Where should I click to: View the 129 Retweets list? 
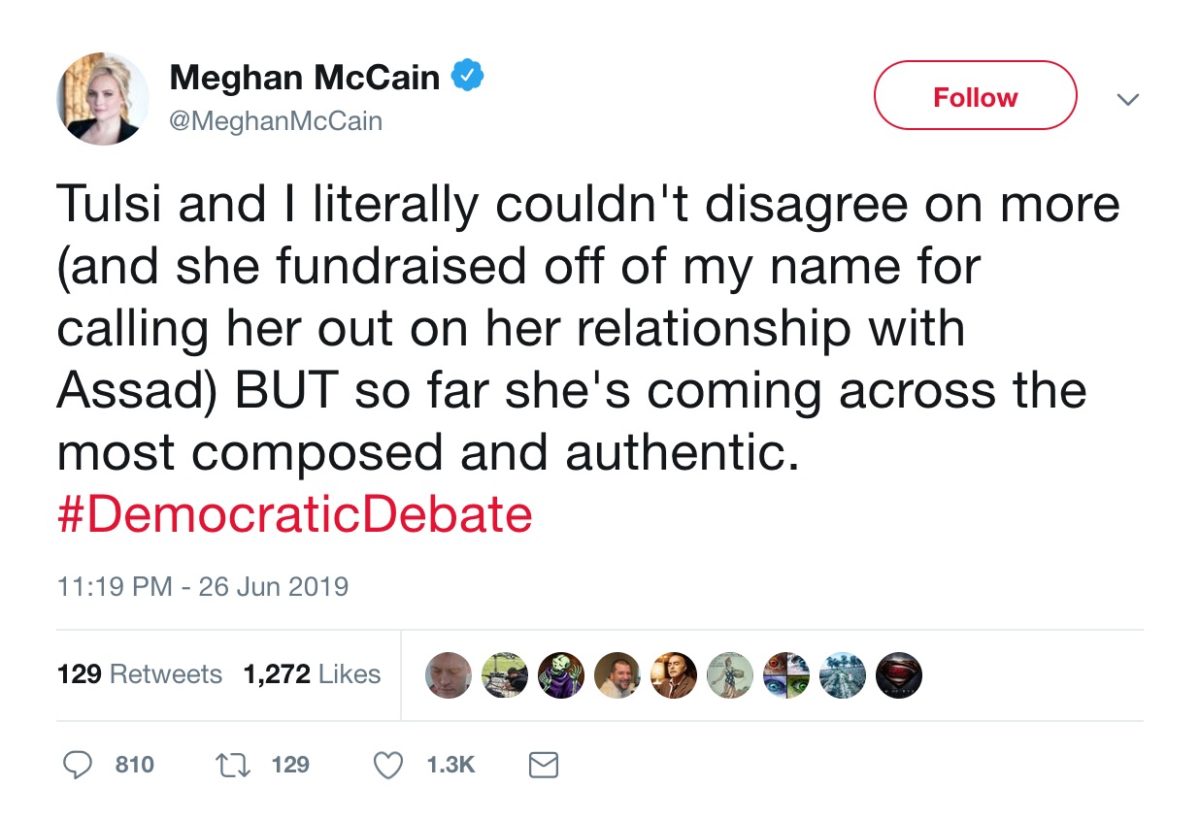(x=140, y=674)
